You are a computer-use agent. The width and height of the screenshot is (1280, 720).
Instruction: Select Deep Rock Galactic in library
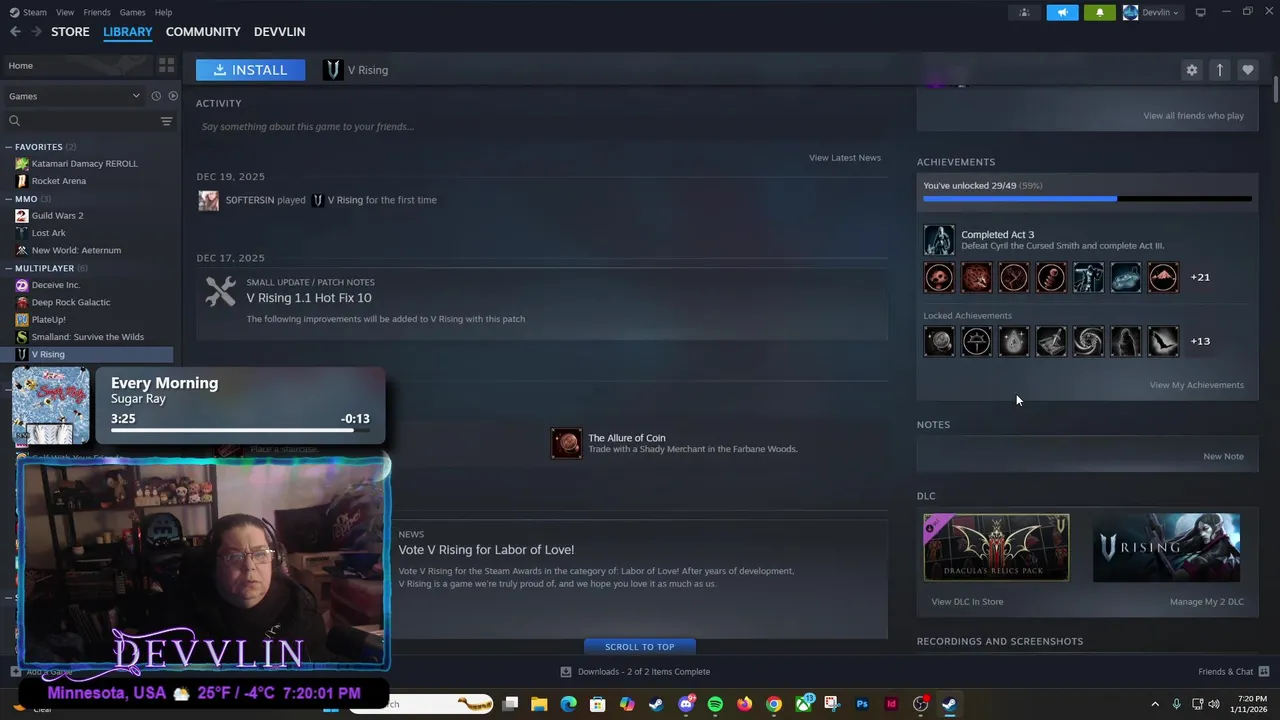[70, 302]
